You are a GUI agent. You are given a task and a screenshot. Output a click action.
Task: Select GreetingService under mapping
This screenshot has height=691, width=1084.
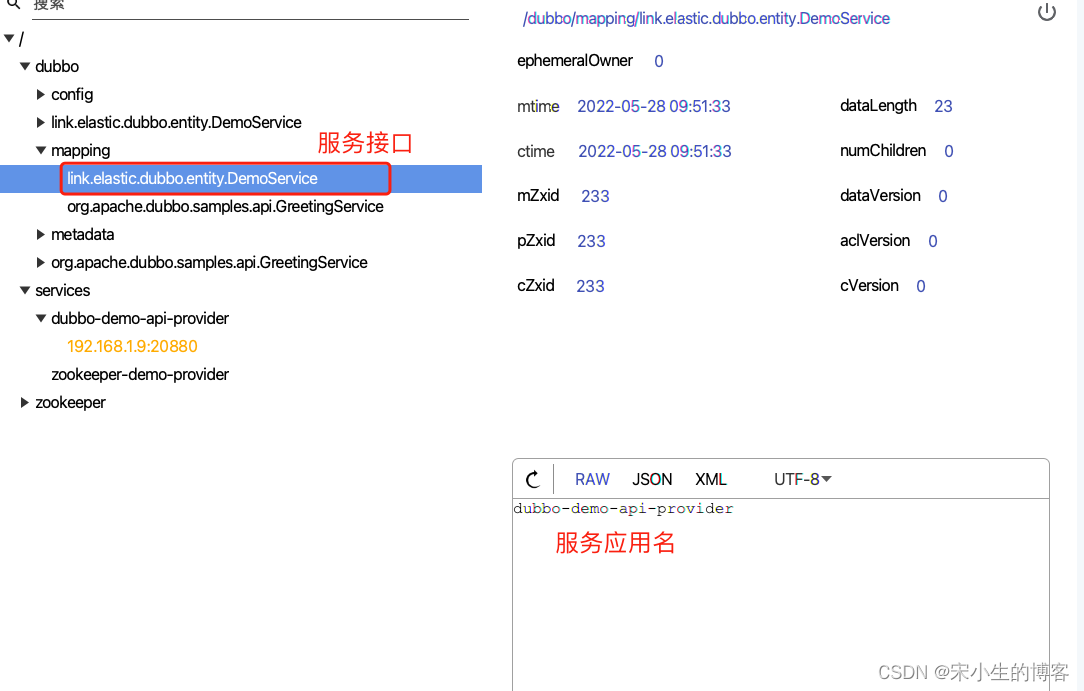(225, 206)
